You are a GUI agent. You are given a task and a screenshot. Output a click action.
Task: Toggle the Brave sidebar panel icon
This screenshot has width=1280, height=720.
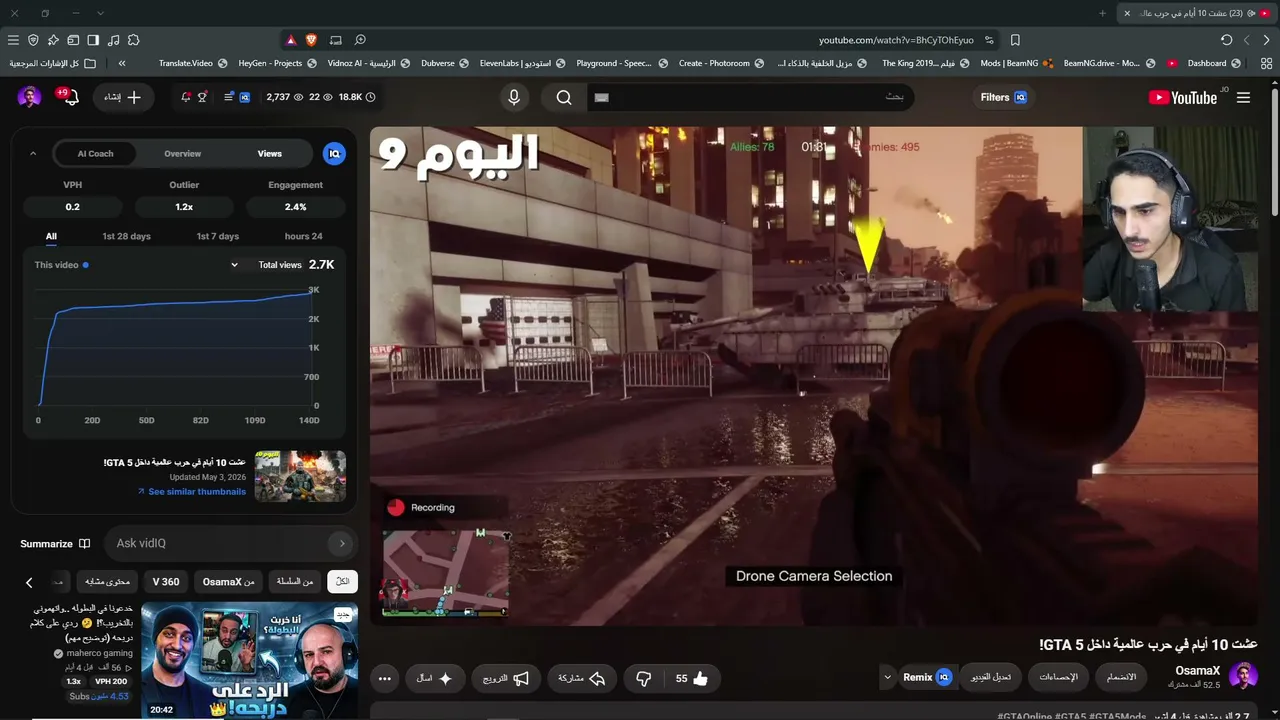[93, 40]
